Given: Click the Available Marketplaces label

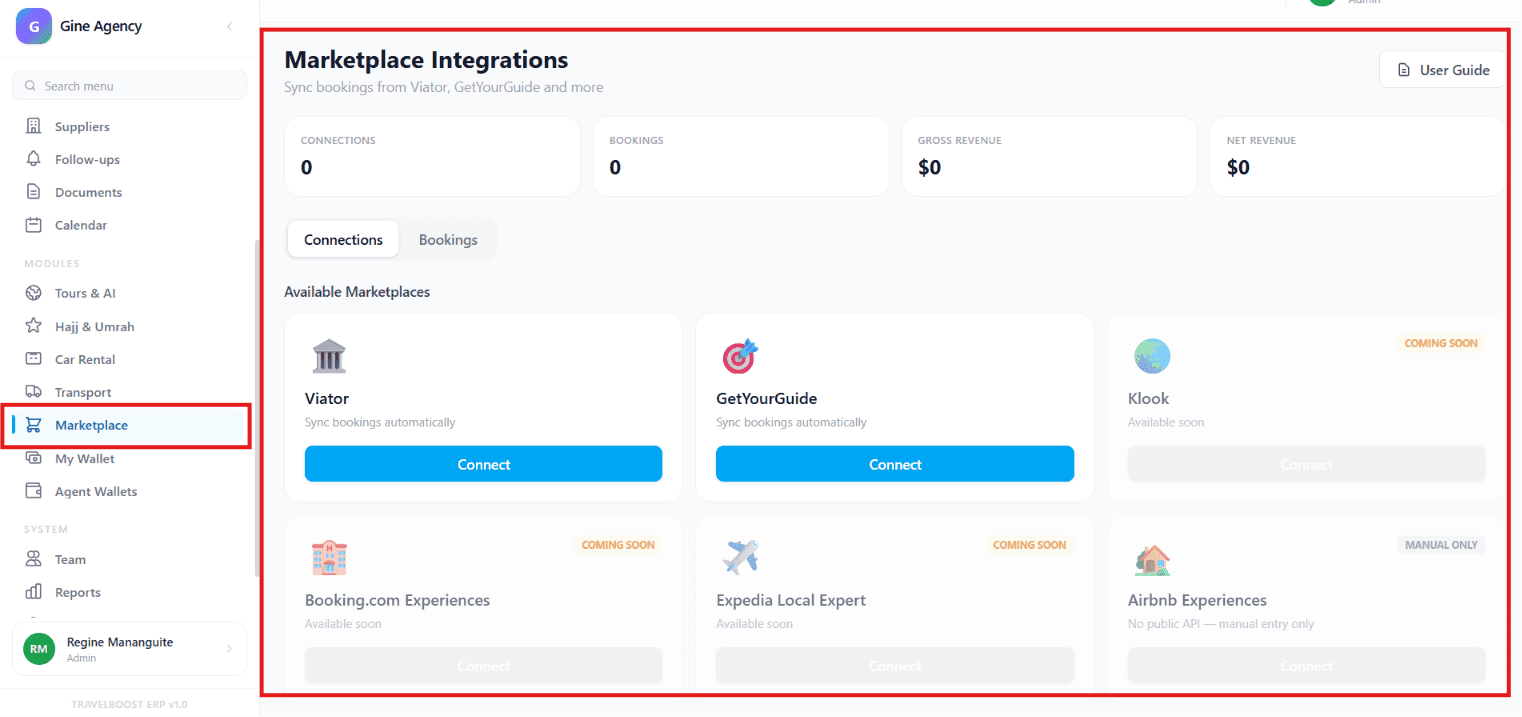Looking at the screenshot, I should click(x=357, y=292).
